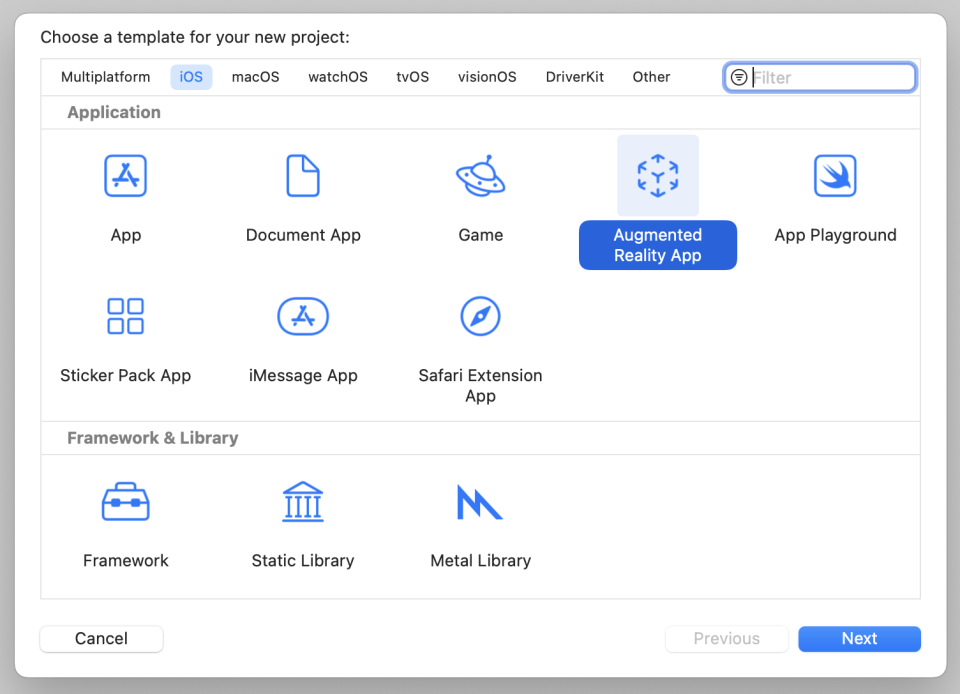The width and height of the screenshot is (960, 694).
Task: Open the DriverKit templates
Action: [x=574, y=77]
